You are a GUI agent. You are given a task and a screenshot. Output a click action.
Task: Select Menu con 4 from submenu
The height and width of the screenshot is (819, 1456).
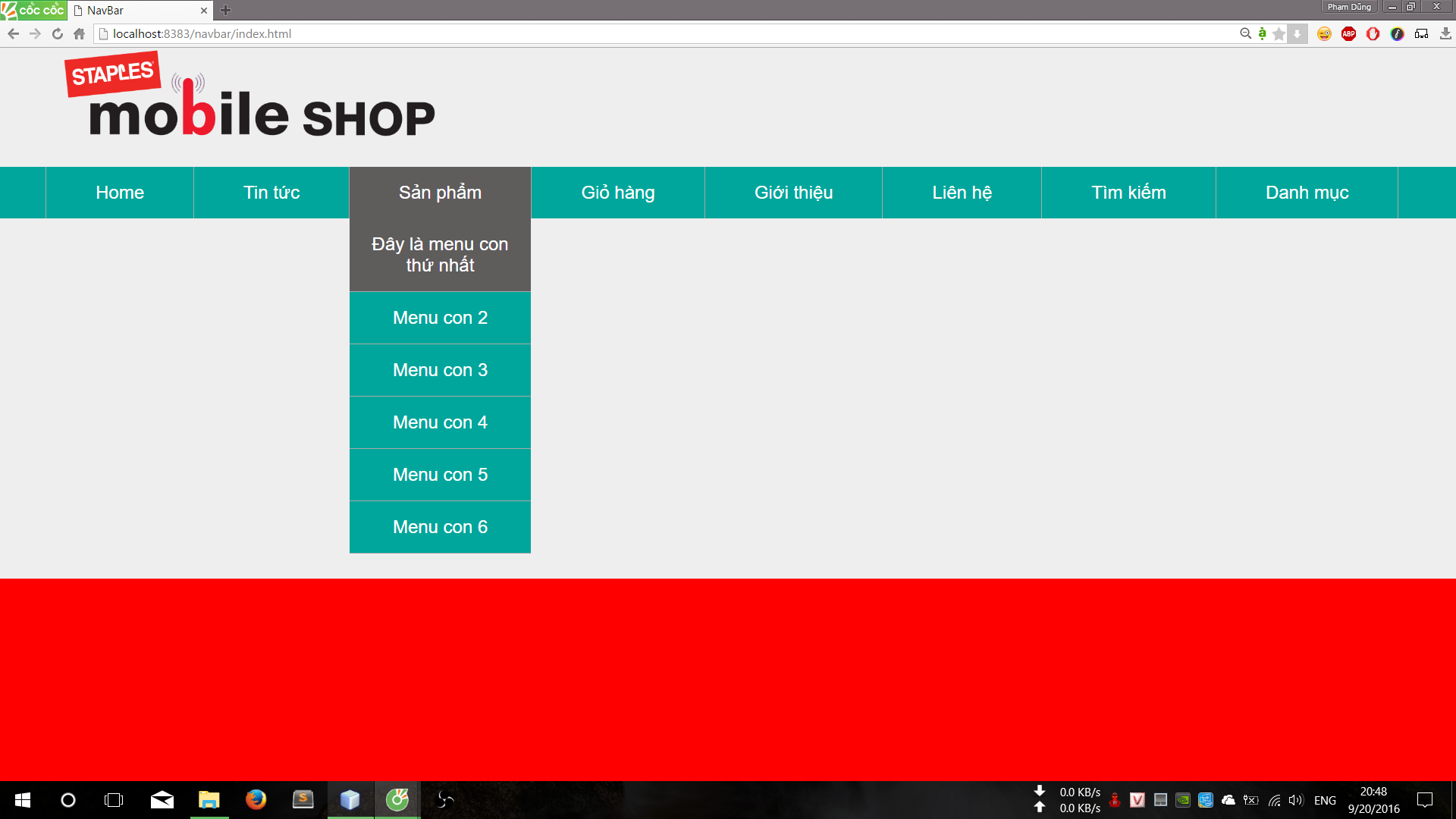pos(440,422)
